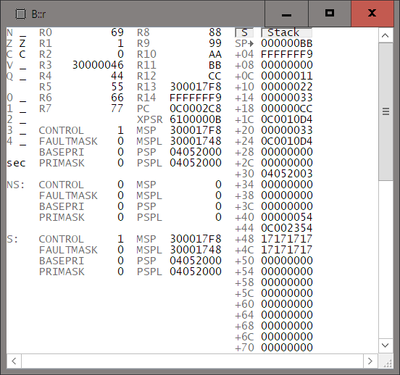Select the R7 register value 77
400x375 pixels.
tap(117, 109)
